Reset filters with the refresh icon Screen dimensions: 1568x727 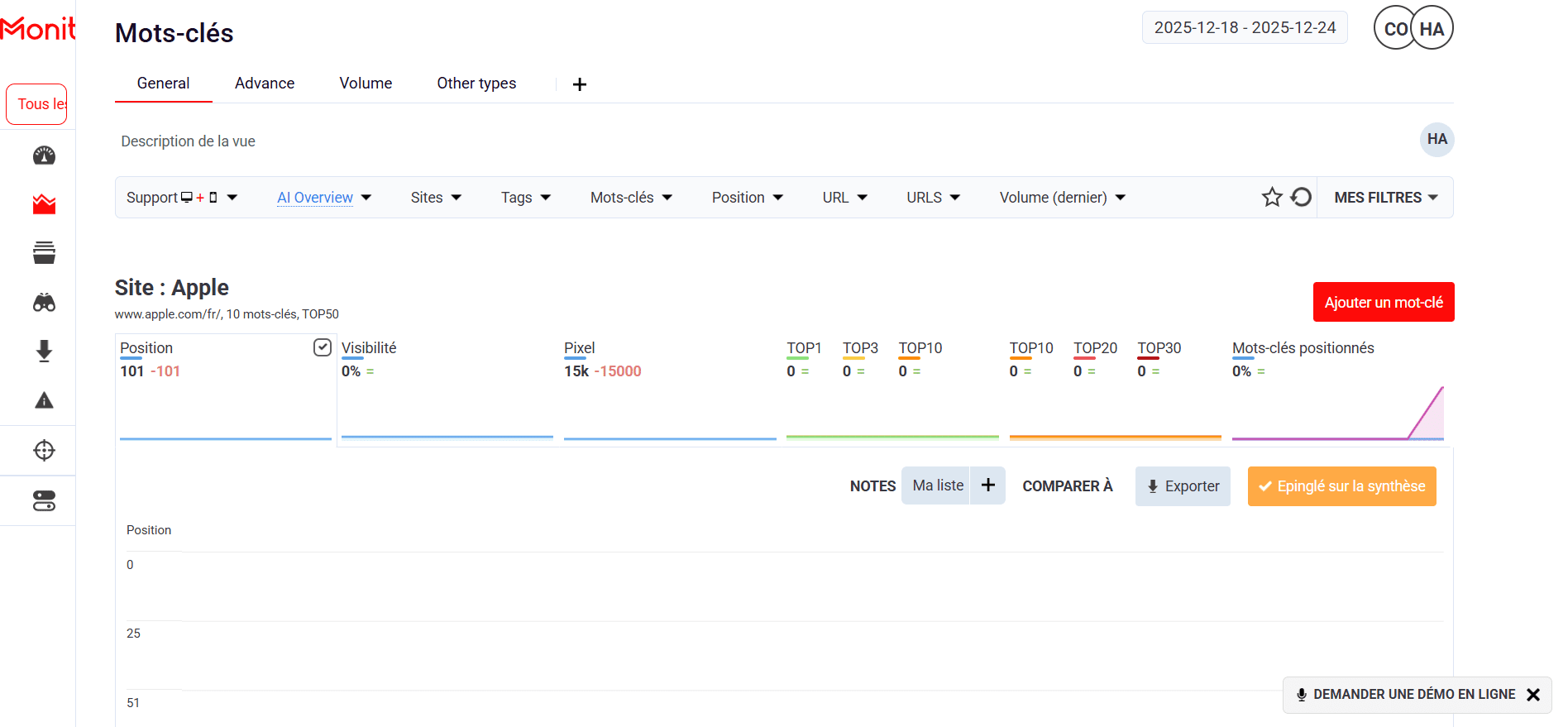(1301, 197)
